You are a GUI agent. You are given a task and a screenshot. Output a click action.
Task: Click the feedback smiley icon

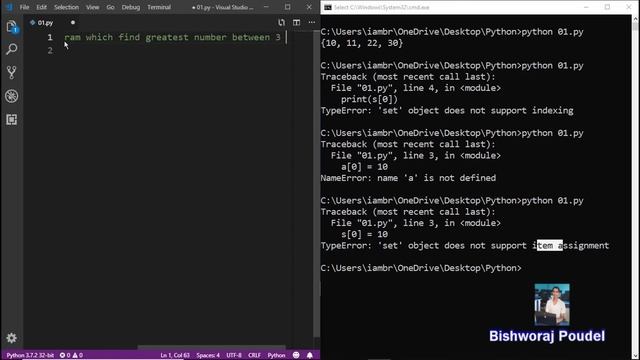[x=296, y=355]
